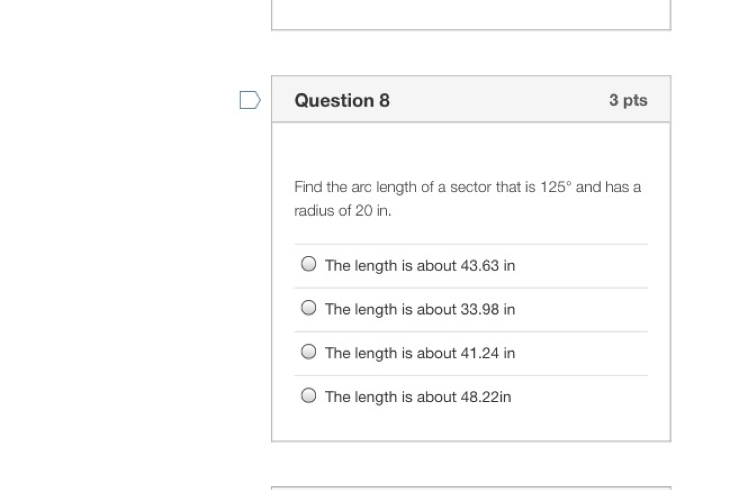The width and height of the screenshot is (748, 490).
Task: Click empty space in the Question 8 header bar
Action: pyautogui.click(x=500, y=100)
